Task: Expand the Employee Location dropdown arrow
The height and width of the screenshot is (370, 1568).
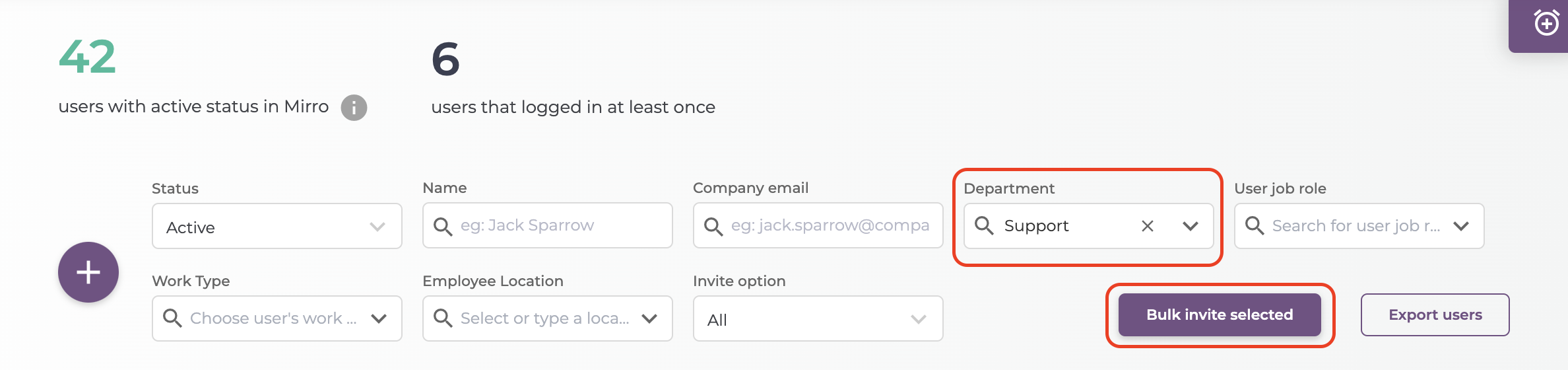Action: click(x=649, y=318)
